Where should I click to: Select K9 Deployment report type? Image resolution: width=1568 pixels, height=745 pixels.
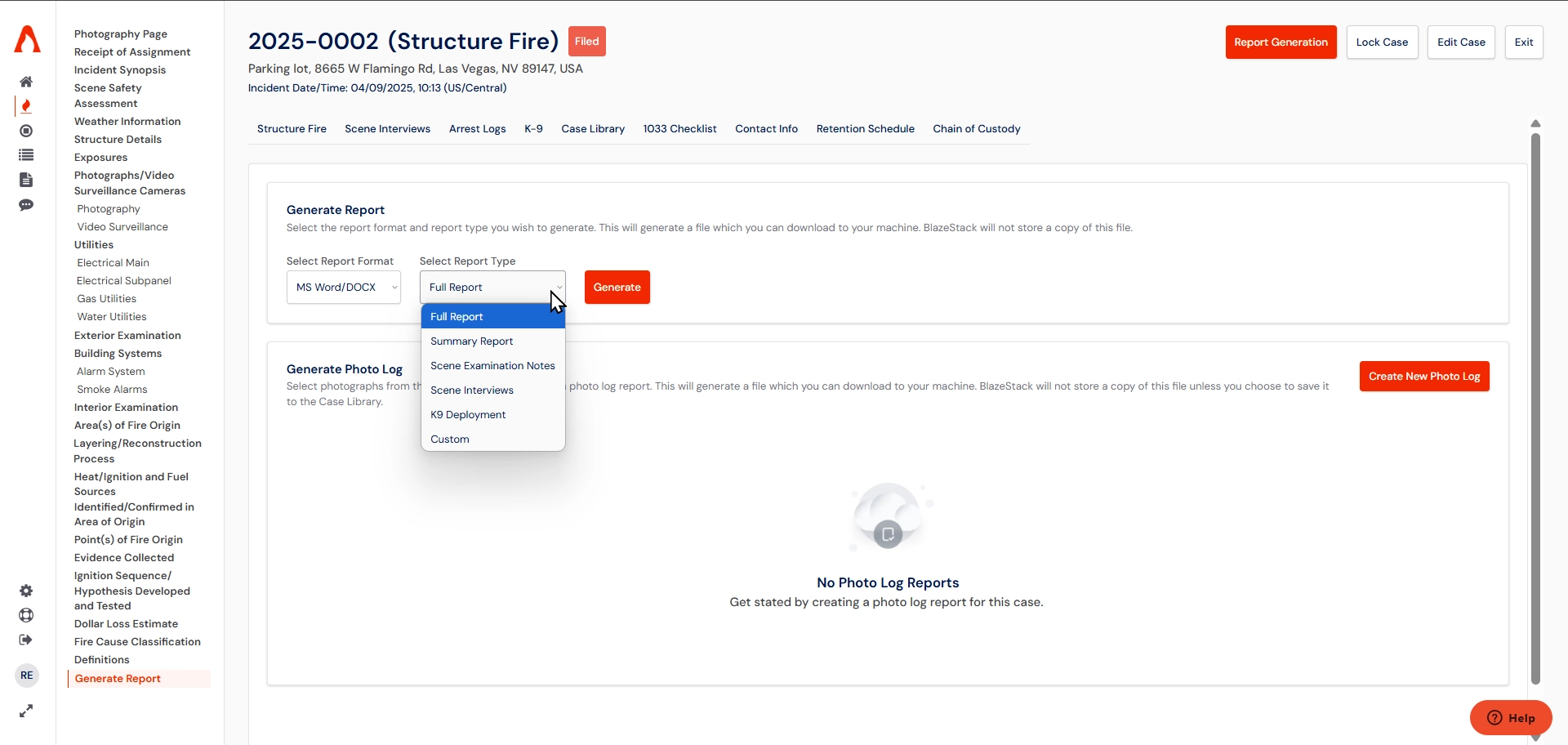468,414
